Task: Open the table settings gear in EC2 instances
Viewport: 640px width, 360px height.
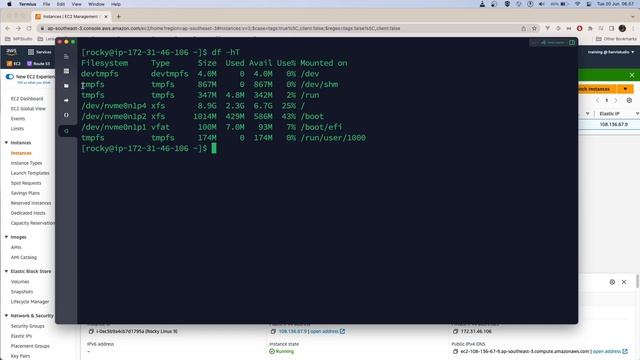Action: (x=629, y=100)
